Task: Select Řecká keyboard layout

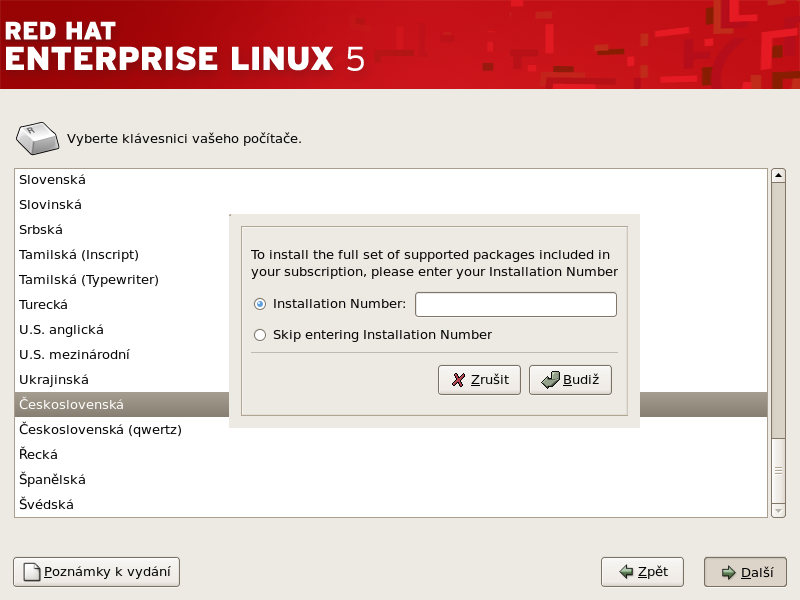Action: click(x=39, y=455)
